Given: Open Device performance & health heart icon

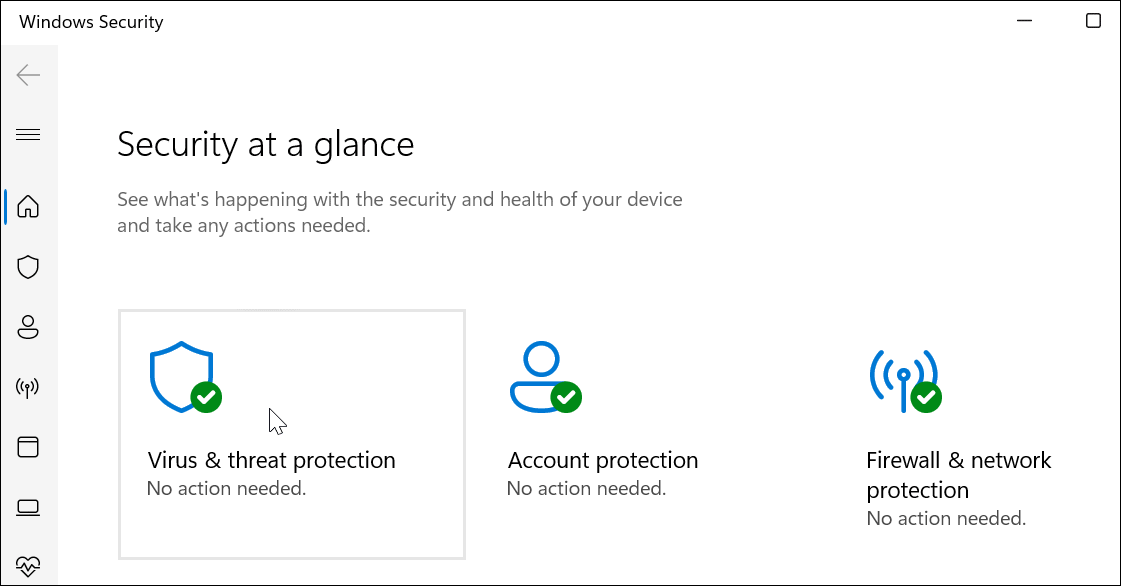Looking at the screenshot, I should [29, 564].
